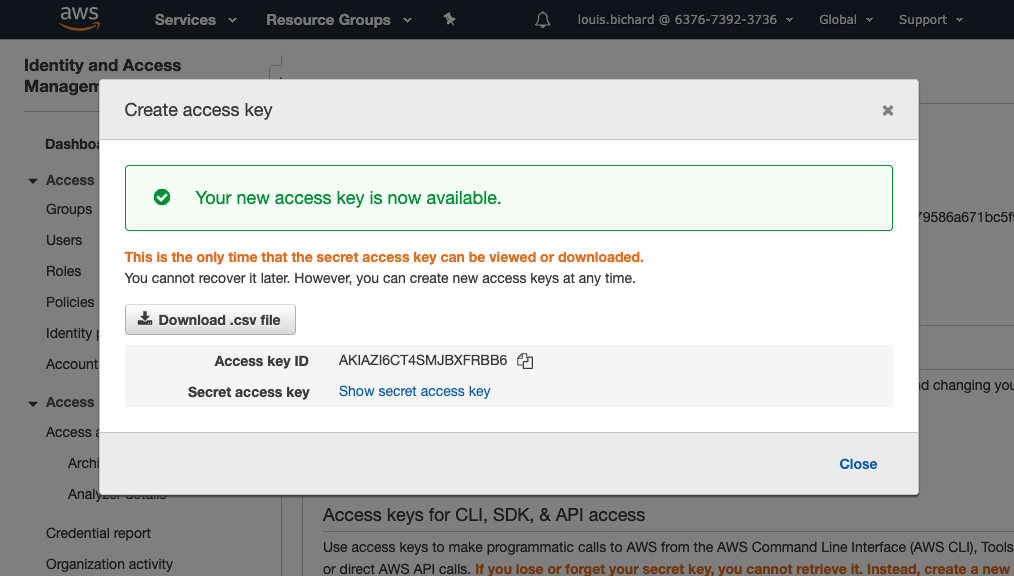Close the Create access key dialog
The height and width of the screenshot is (576, 1014).
(857, 464)
